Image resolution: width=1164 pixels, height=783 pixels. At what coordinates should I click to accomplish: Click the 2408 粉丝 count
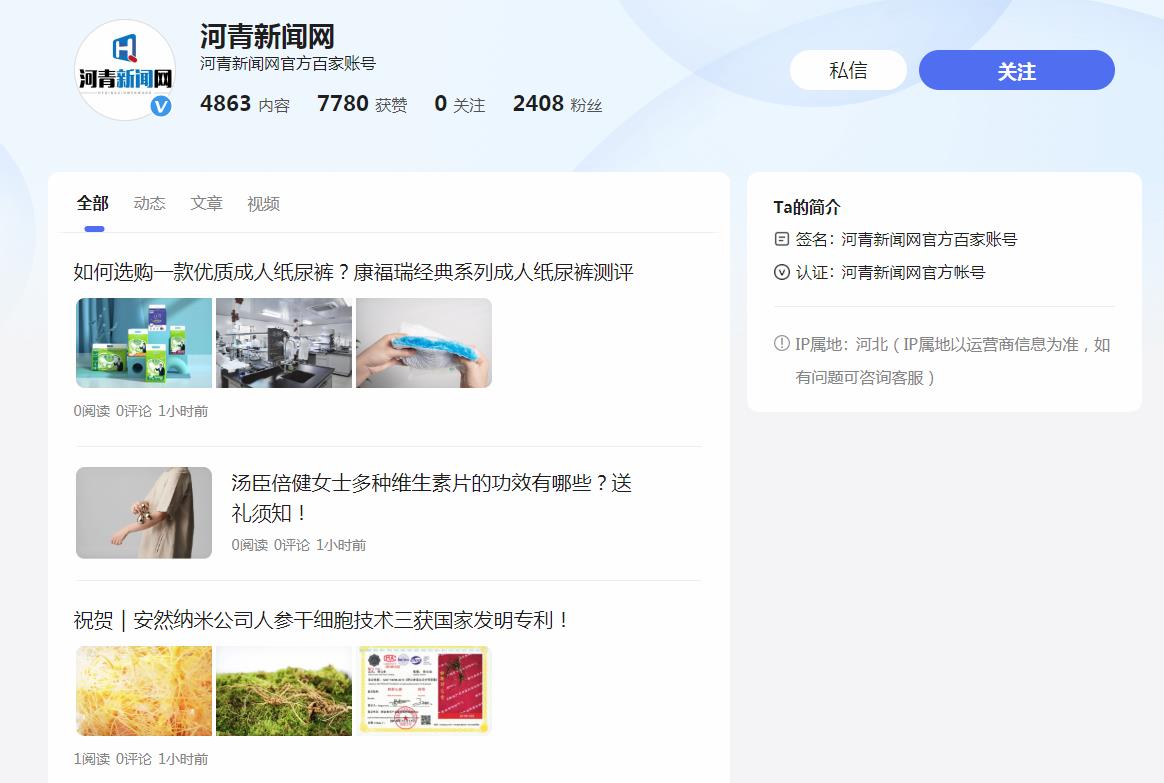558,104
